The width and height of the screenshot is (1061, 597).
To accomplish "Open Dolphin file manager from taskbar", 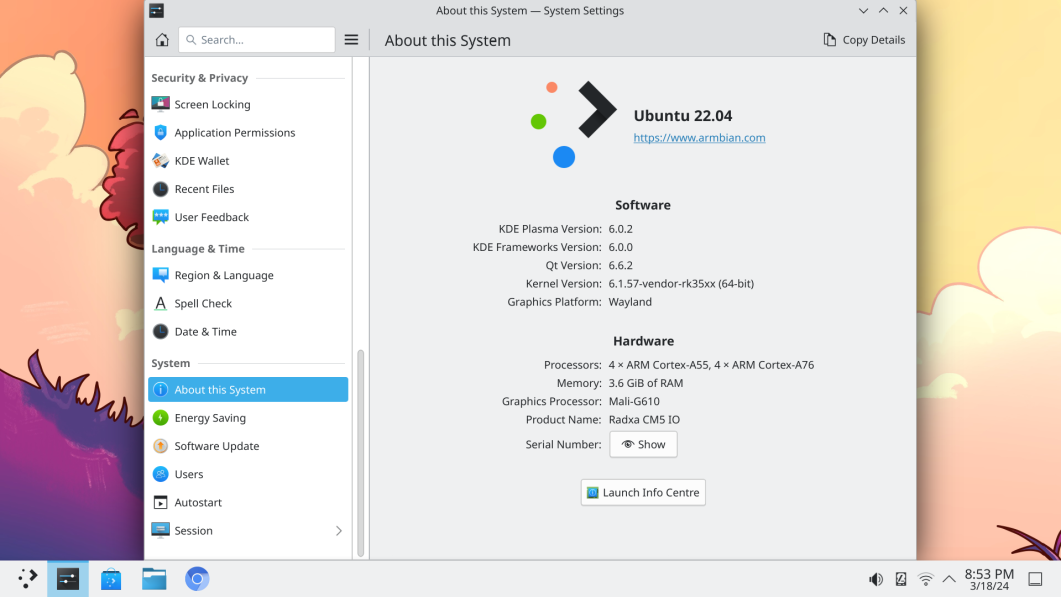I will pos(154,579).
